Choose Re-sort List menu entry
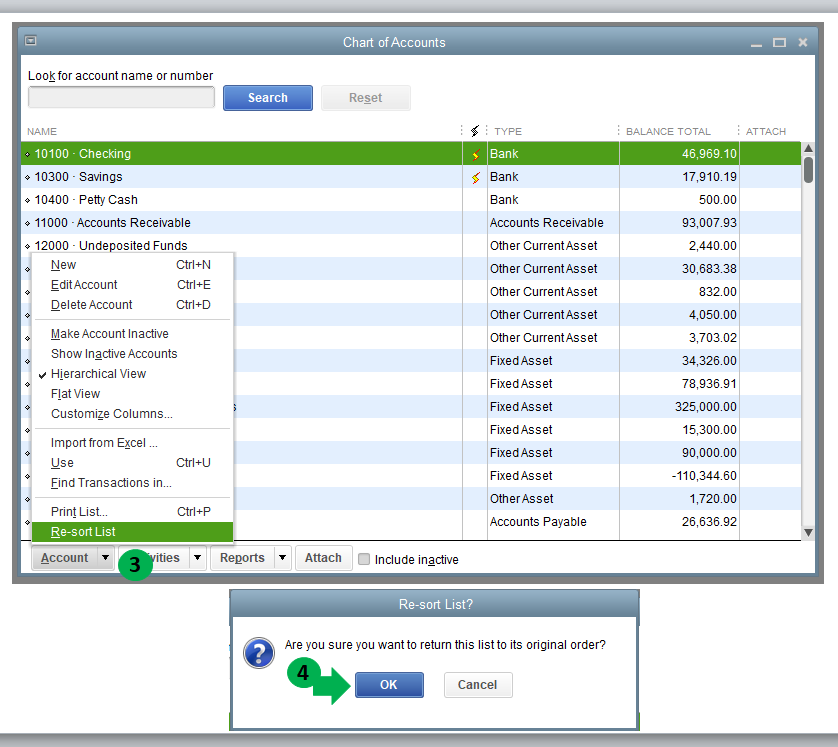This screenshot has height=747, width=838. [133, 532]
